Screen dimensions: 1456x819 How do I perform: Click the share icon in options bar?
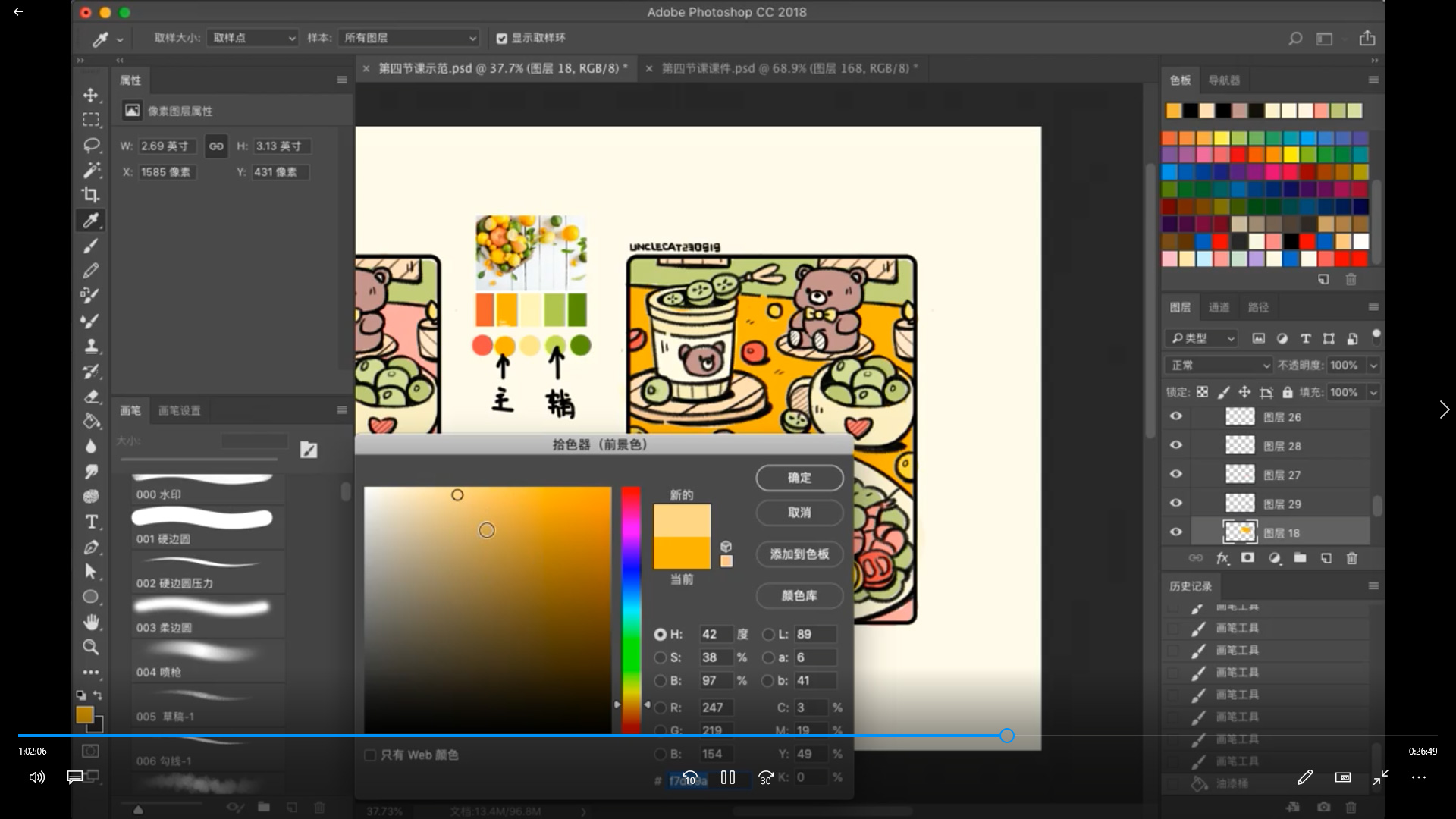click(x=1367, y=38)
